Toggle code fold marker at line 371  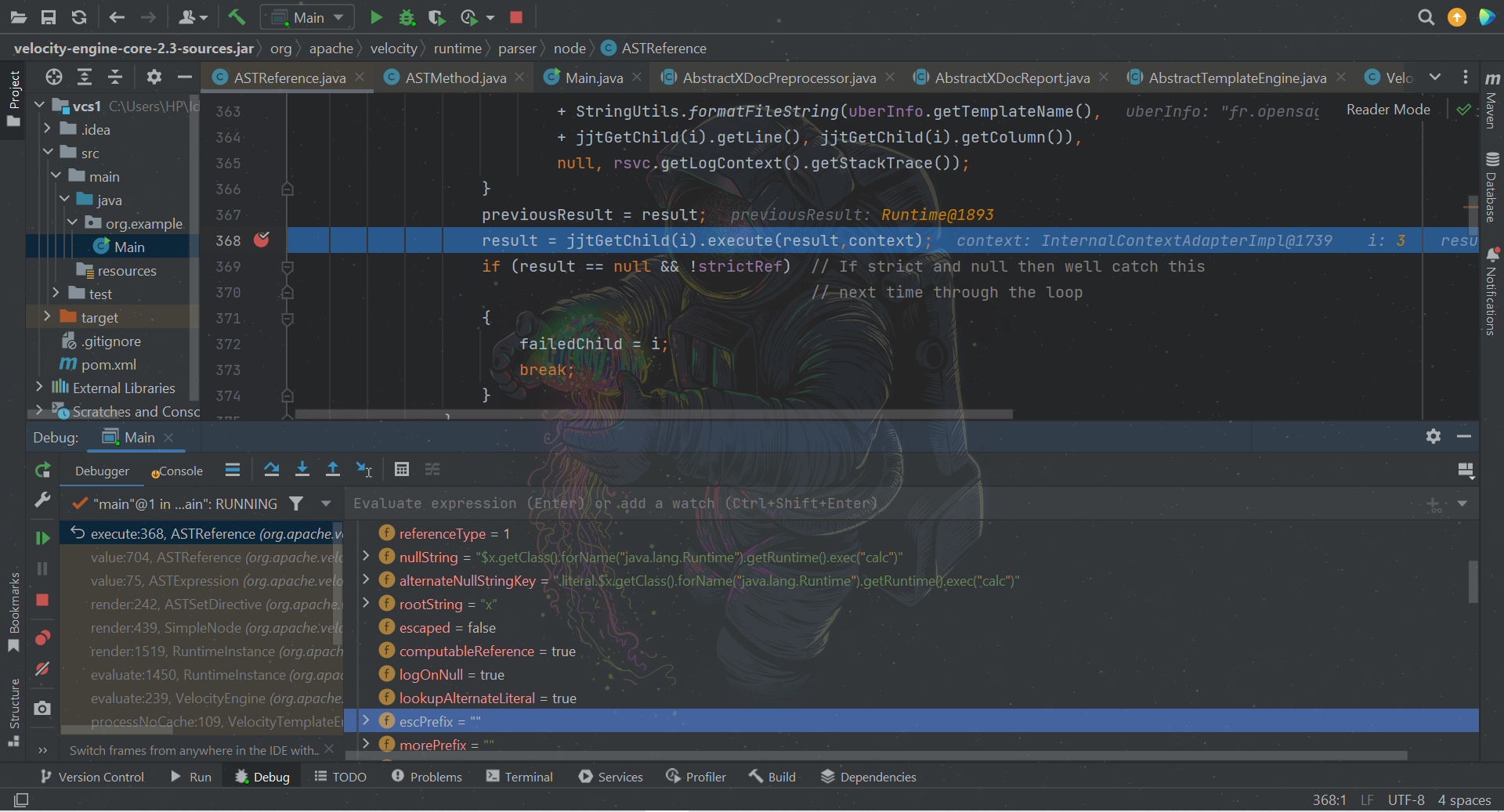287,319
